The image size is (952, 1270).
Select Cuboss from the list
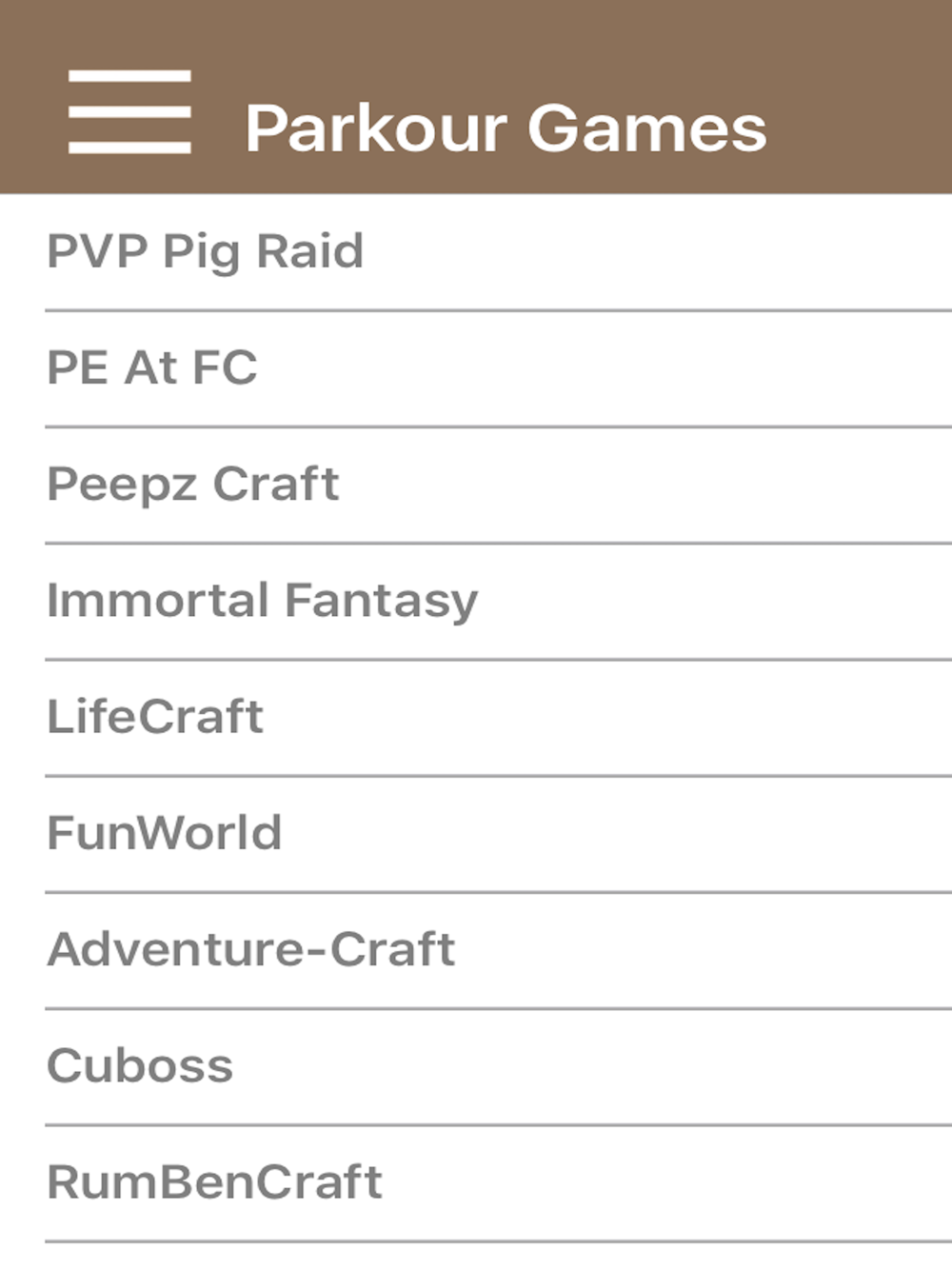476,1066
